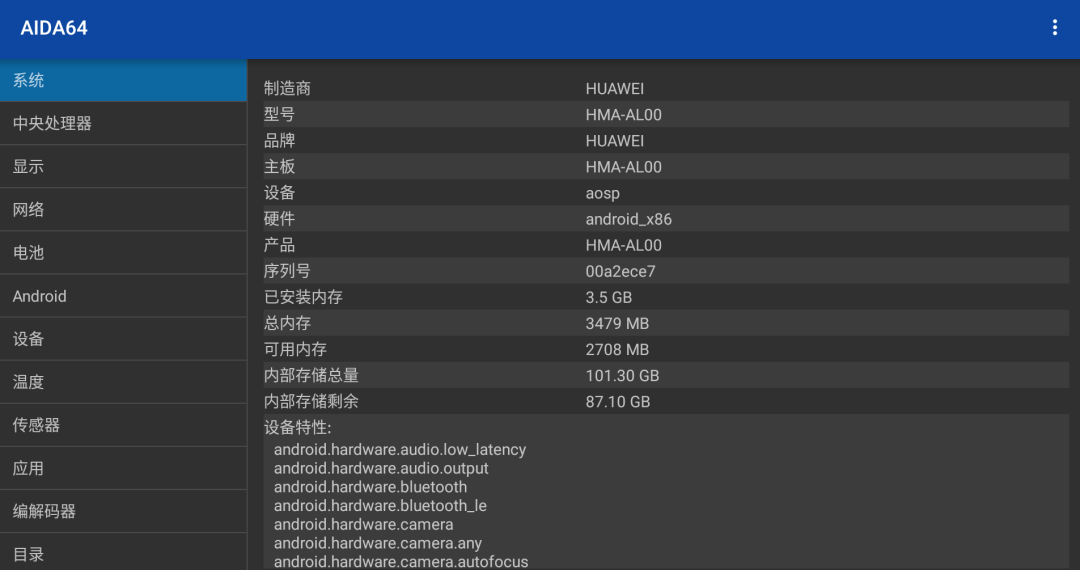Click the 可用内存 label
The width and height of the screenshot is (1080, 570).
pos(295,350)
